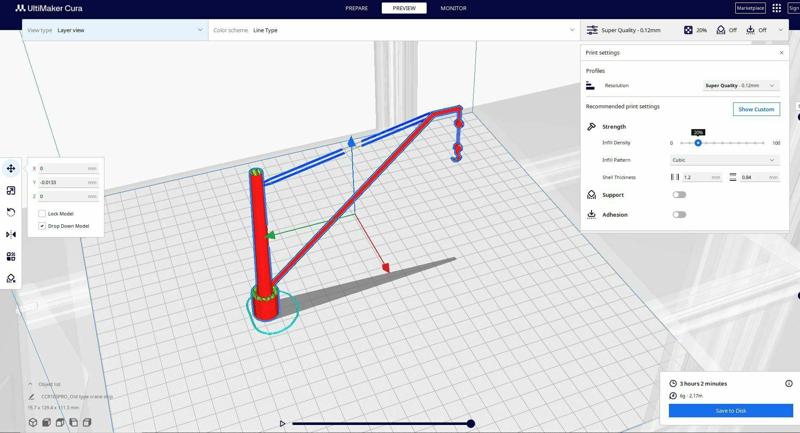Check the Lock Model checkbox
This screenshot has height=433, width=800.
click(42, 214)
